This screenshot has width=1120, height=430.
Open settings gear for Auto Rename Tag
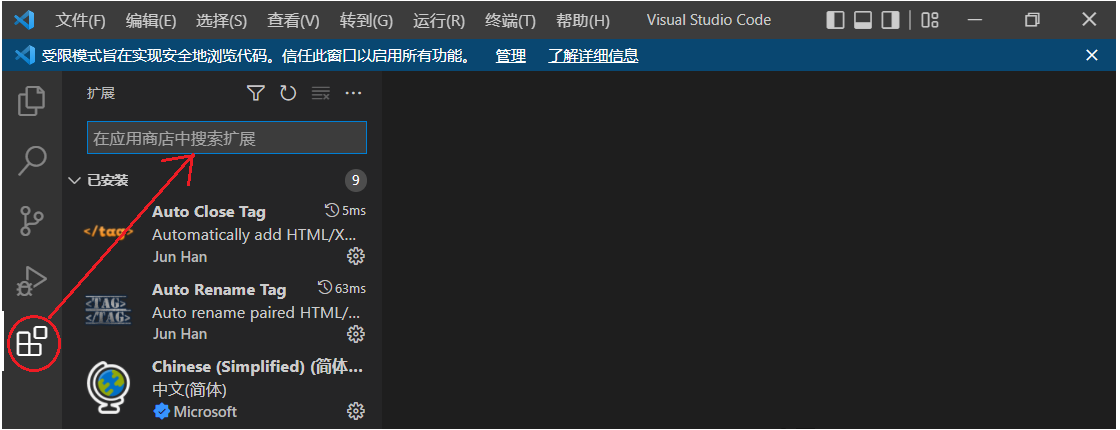coord(356,334)
